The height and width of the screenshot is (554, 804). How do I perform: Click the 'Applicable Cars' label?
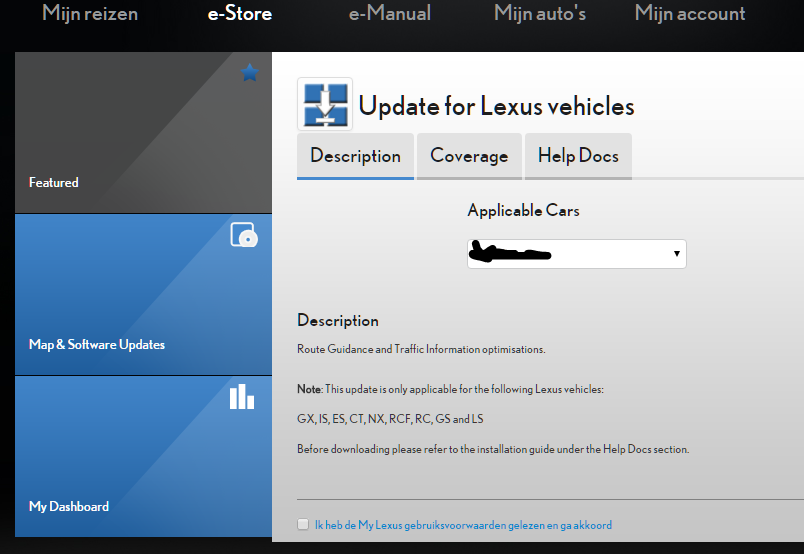(524, 210)
